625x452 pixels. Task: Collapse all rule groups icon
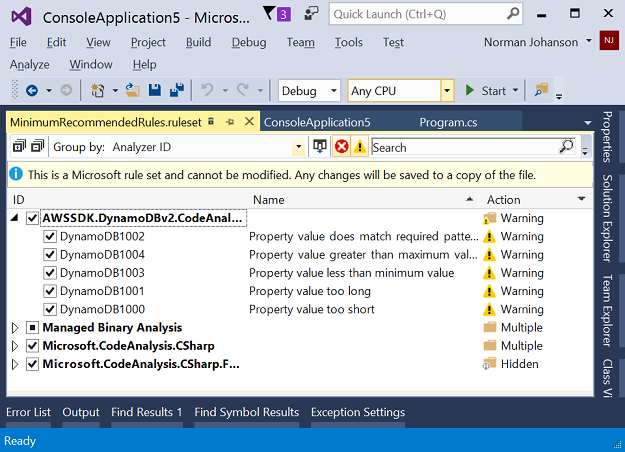click(37, 146)
